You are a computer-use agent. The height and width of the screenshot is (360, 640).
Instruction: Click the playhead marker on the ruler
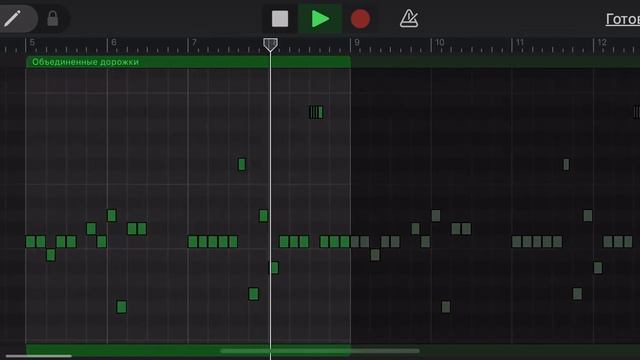click(270, 44)
